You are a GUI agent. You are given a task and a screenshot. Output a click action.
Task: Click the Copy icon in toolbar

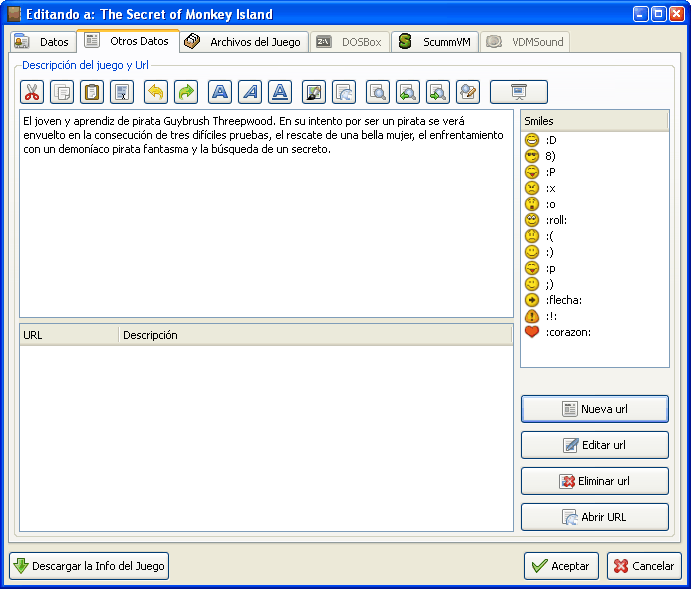click(62, 92)
